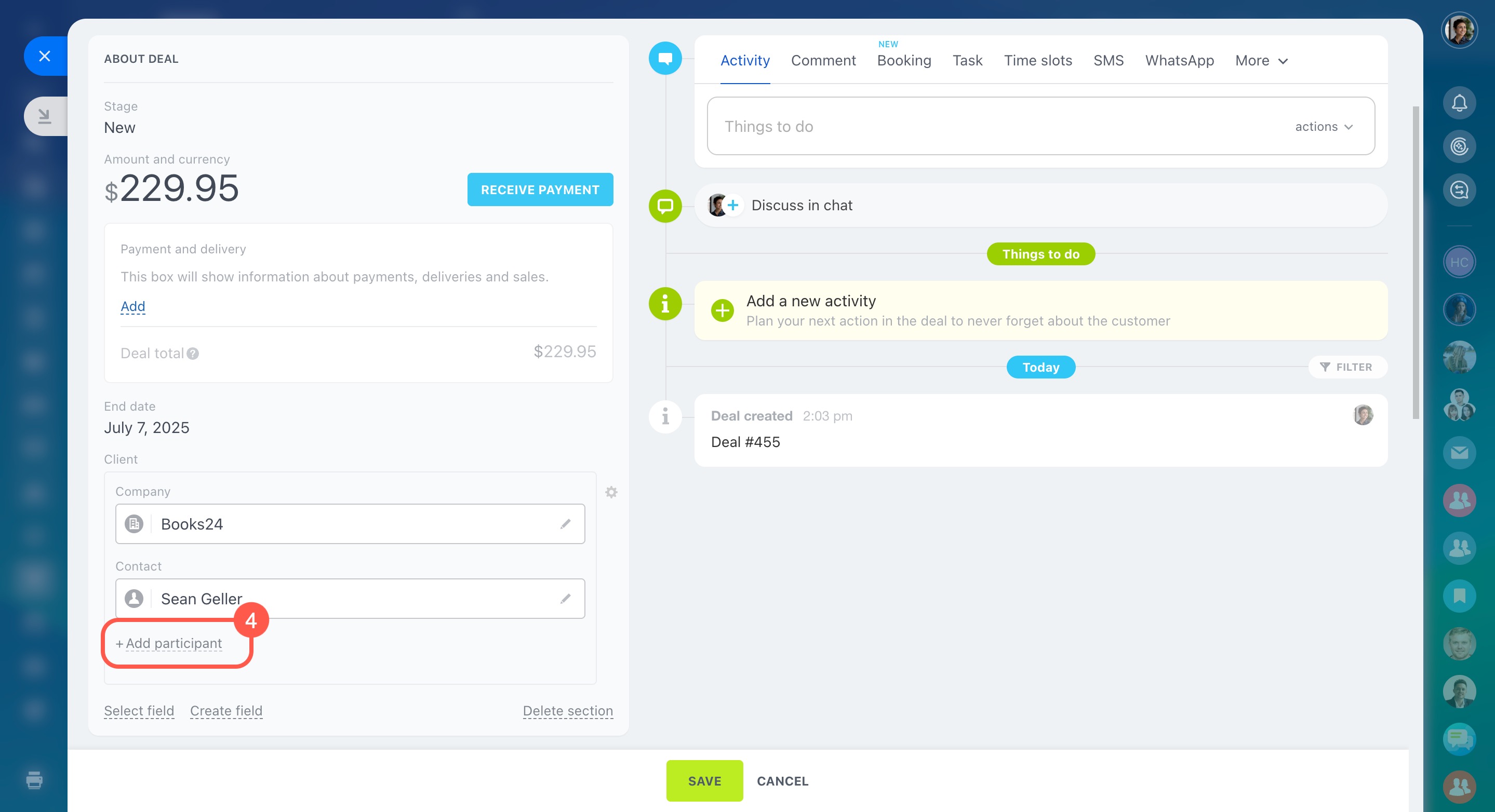Switch to the Activity tab
The height and width of the screenshot is (812, 1495).
(744, 60)
